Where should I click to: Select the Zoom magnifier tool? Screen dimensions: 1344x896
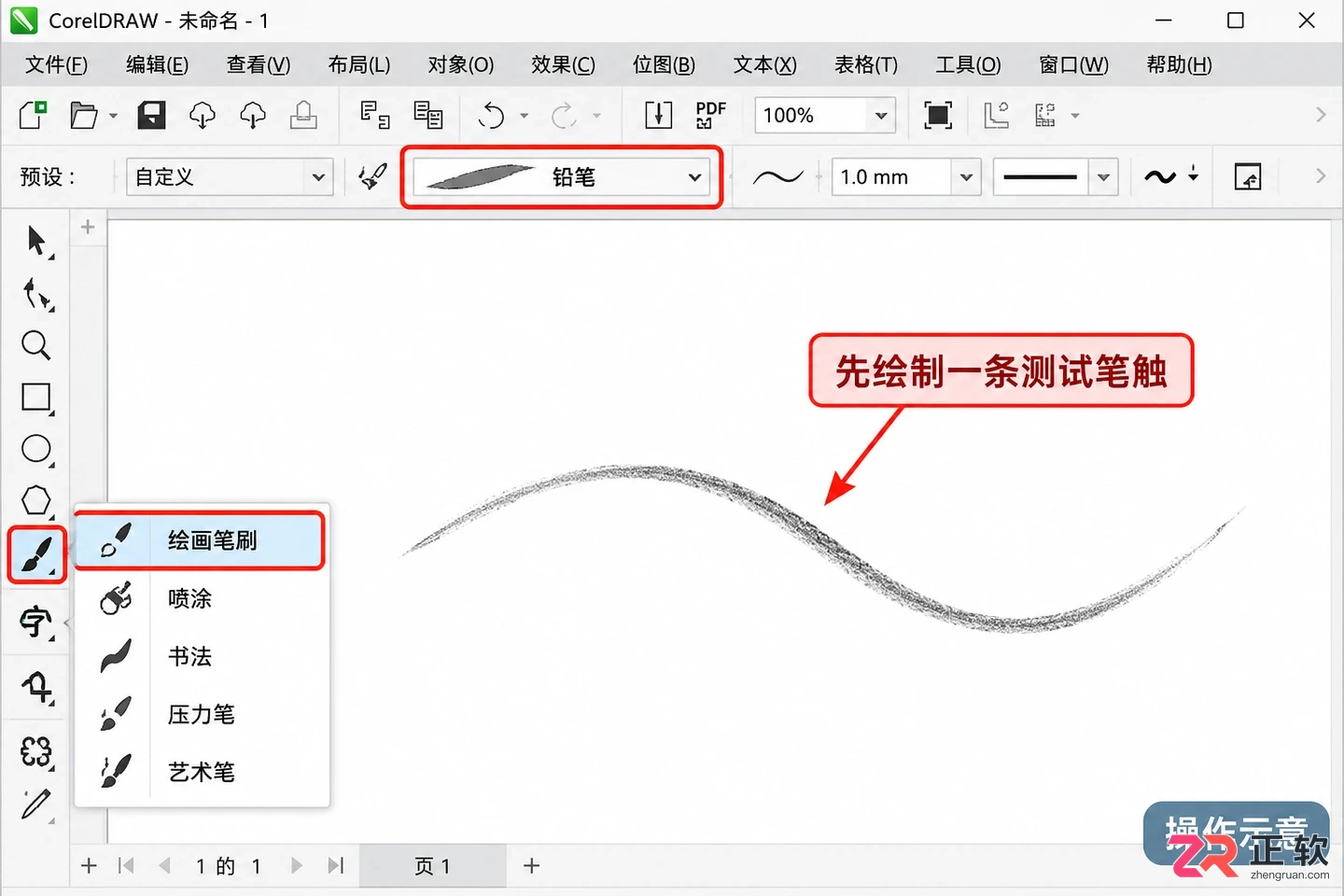(35, 345)
